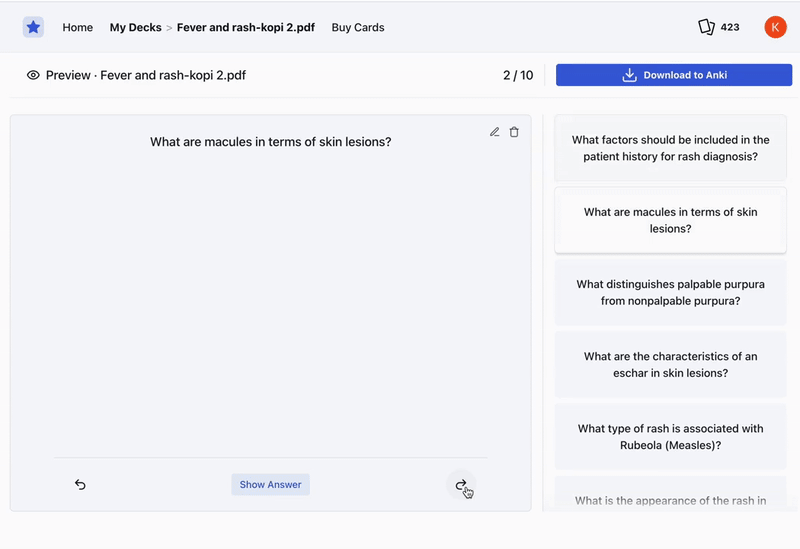Delete card using the trash icon
Image resolution: width=800 pixels, height=549 pixels.
514,132
